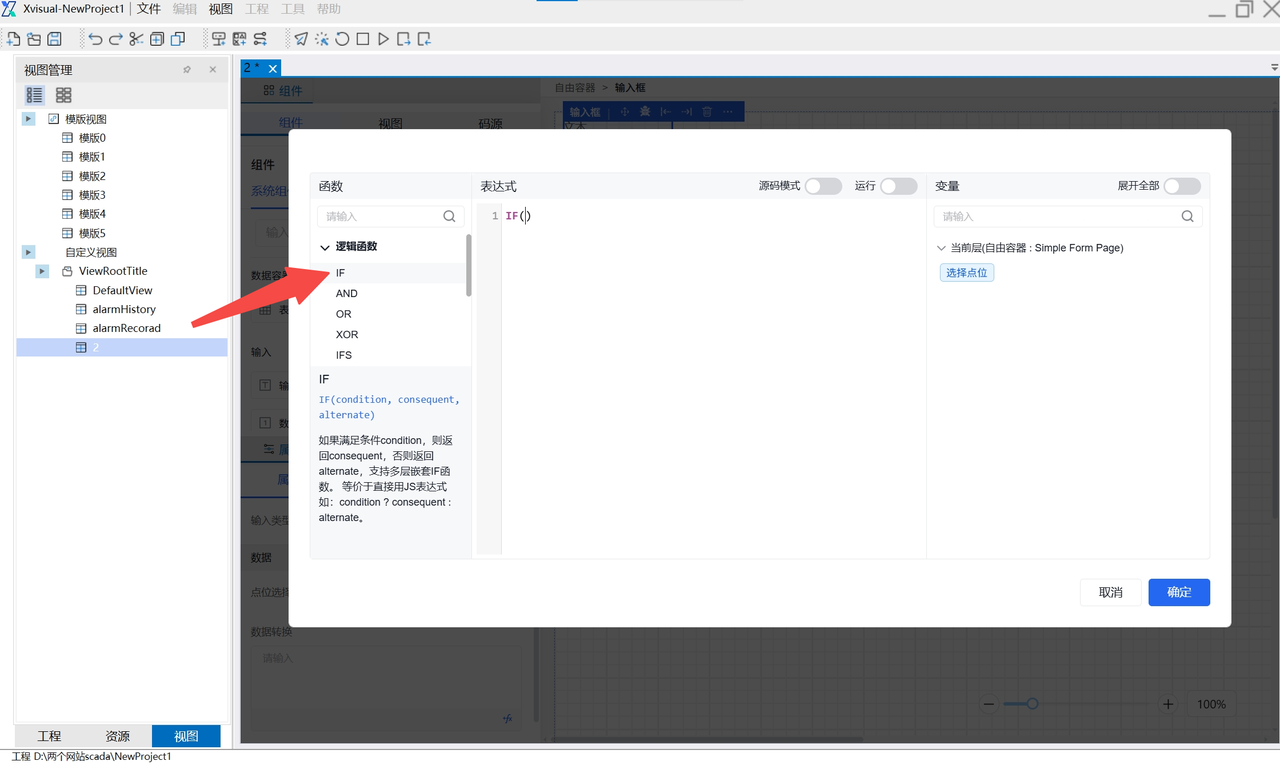Select 模版1 in the view tree
Viewport: 1280px width, 765px height.
[92, 157]
